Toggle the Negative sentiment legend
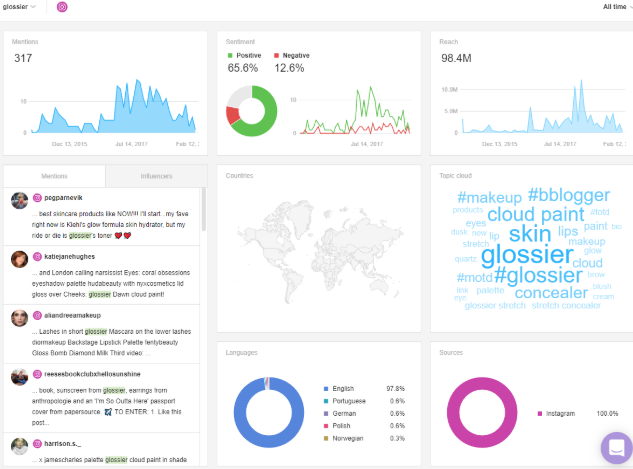This screenshot has width=633, height=469. click(x=292, y=56)
